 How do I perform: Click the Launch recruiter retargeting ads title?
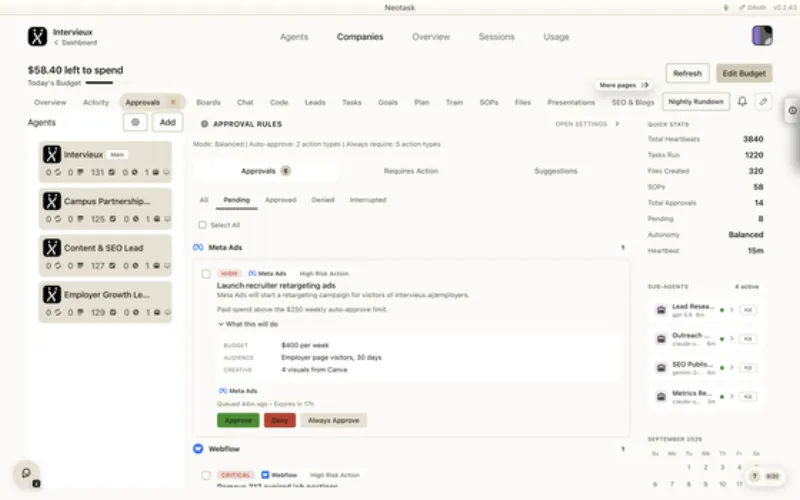pyautogui.click(x=276, y=286)
